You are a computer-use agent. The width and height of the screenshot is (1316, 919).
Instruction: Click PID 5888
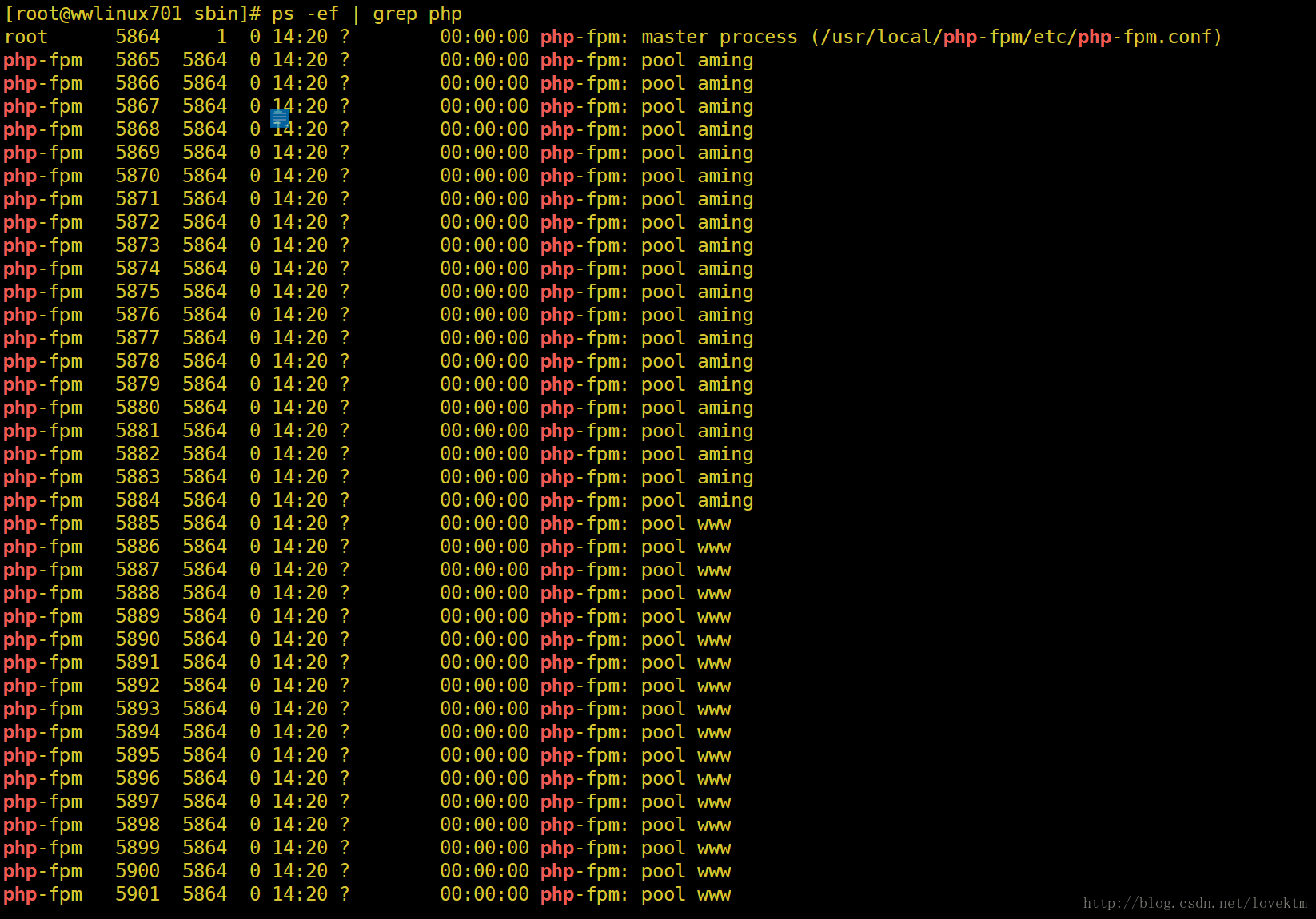138,593
